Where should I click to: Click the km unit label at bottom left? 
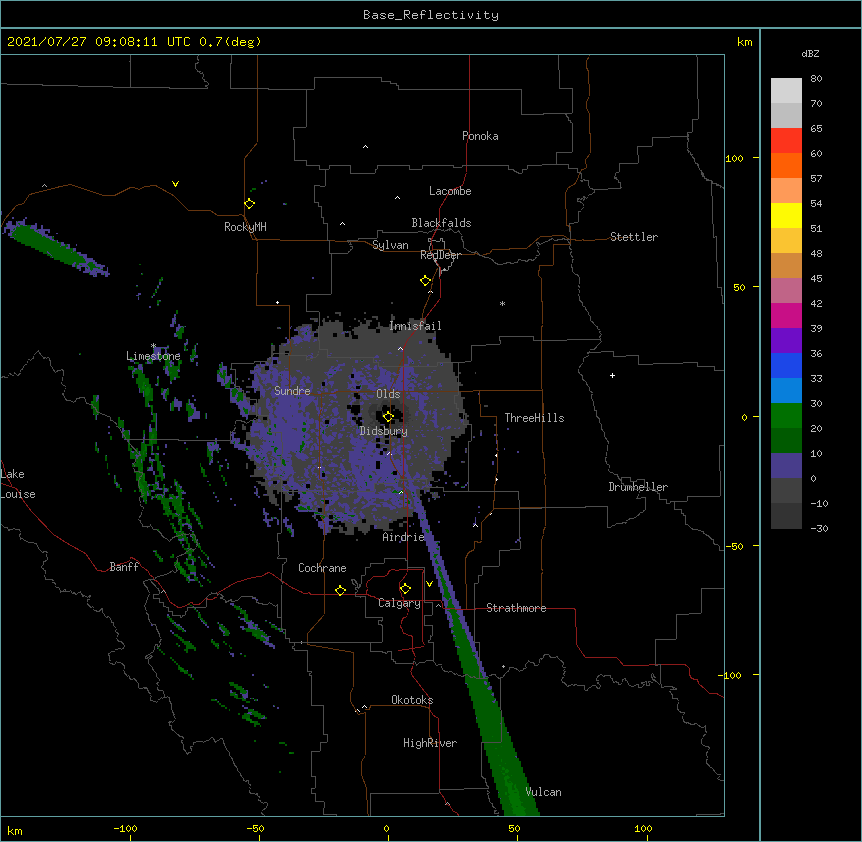click(15, 830)
